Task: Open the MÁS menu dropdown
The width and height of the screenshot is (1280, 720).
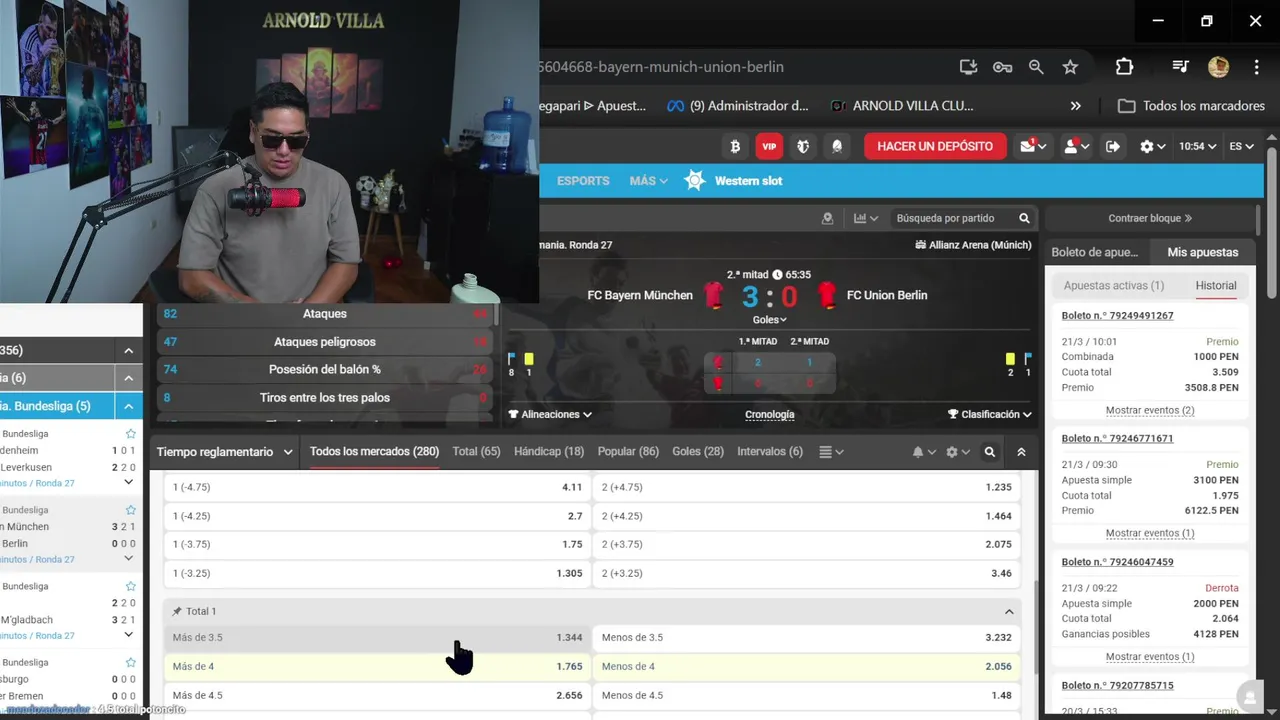Action: click(649, 181)
